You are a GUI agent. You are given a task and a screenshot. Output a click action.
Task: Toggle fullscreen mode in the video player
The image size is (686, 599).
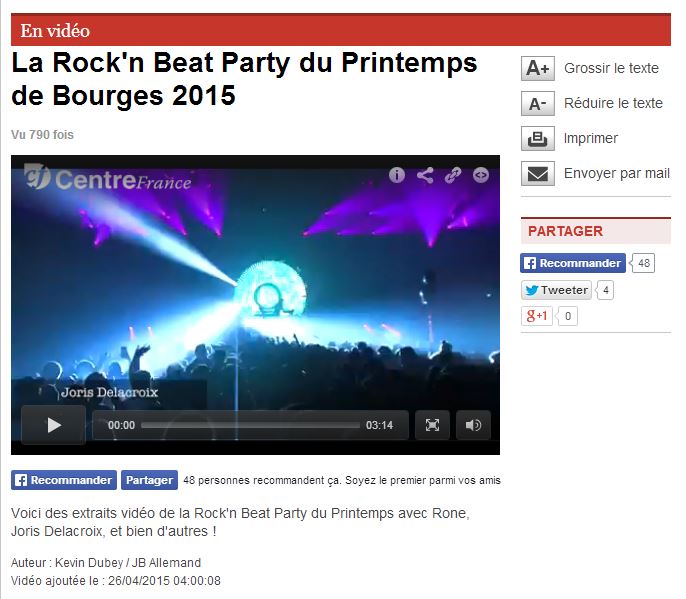click(432, 425)
